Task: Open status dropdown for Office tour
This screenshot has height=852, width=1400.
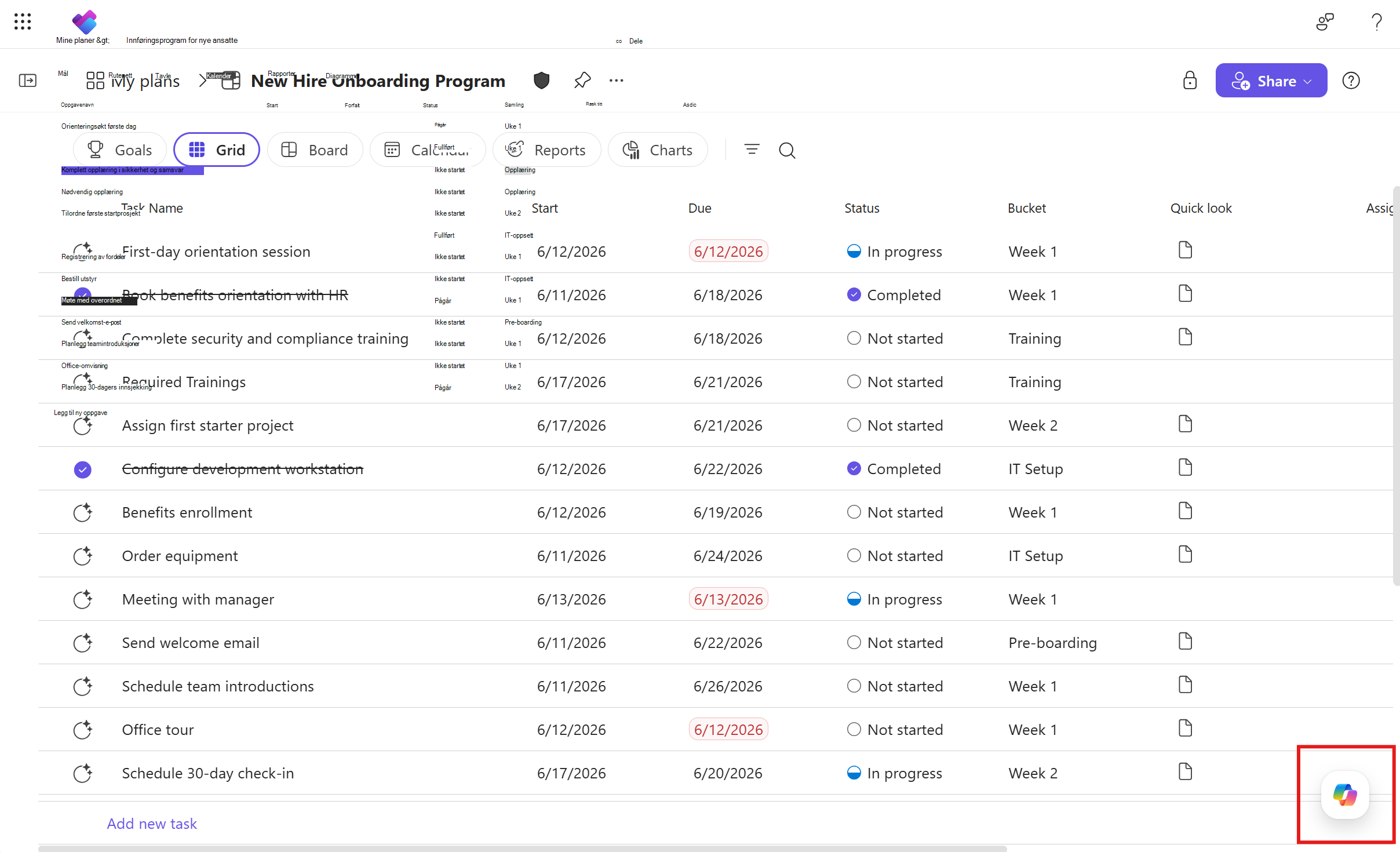Action: 895,730
